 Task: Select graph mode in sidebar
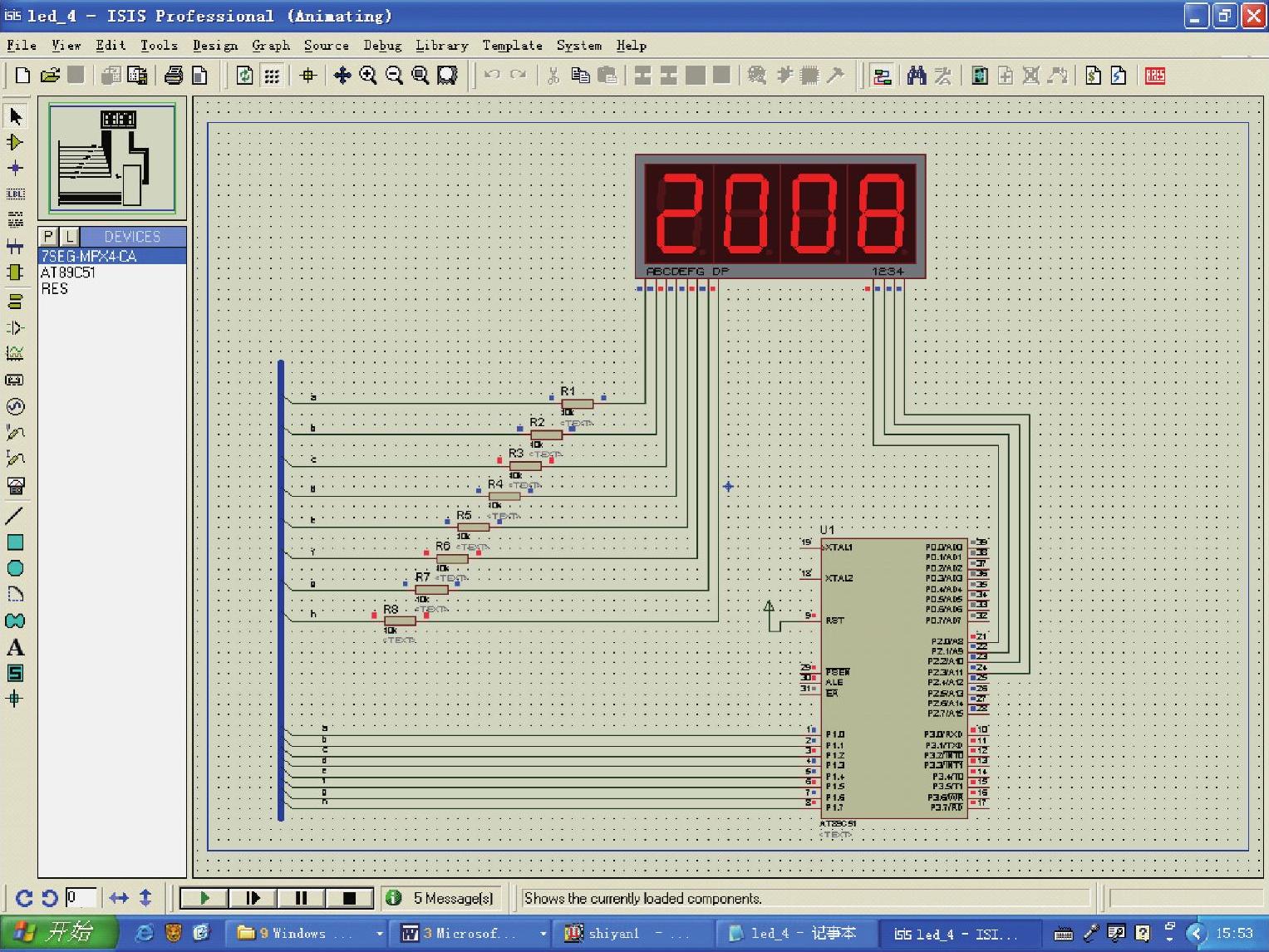(x=15, y=353)
